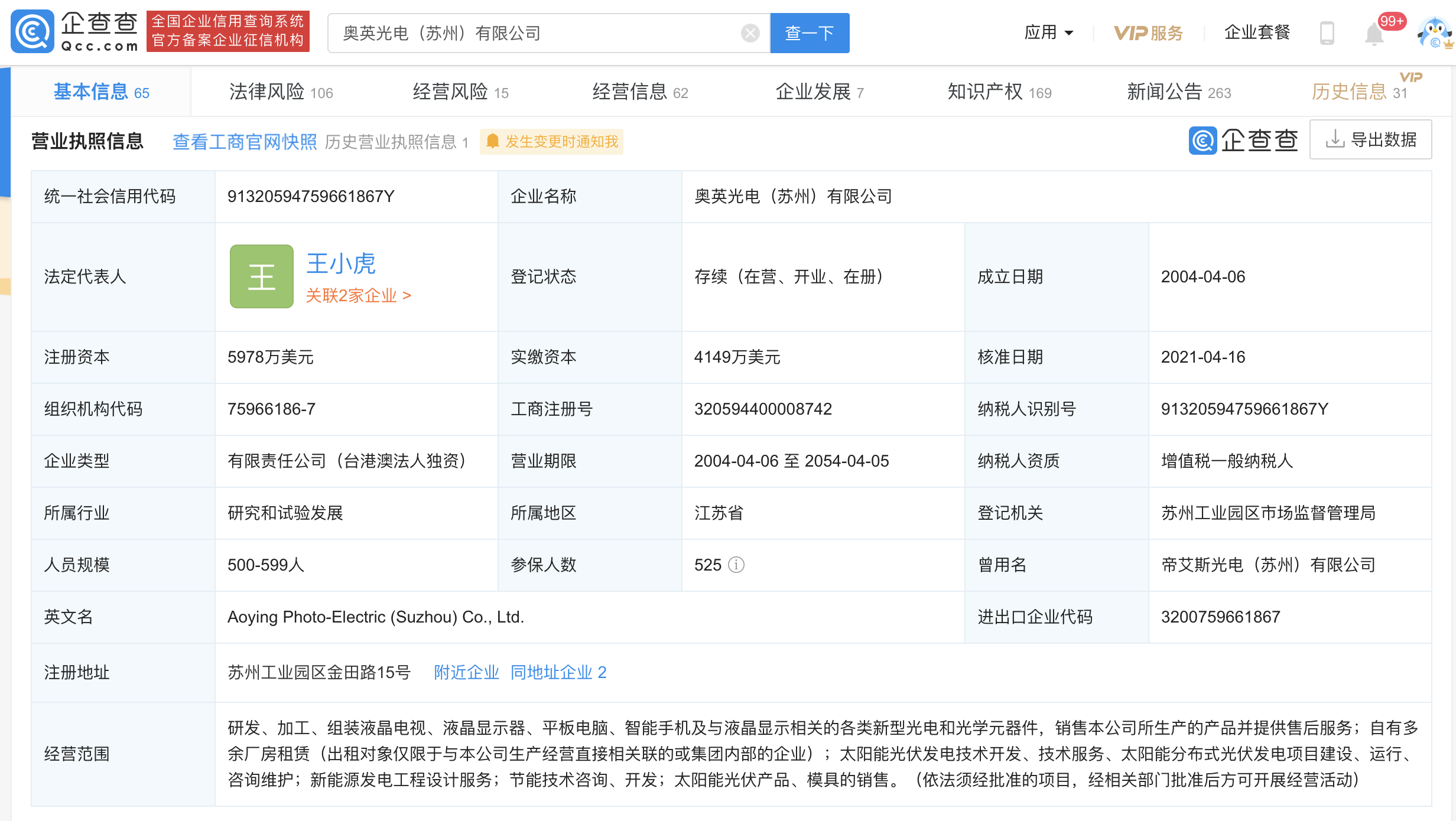Open 企业套餐 page

[x=1257, y=32]
